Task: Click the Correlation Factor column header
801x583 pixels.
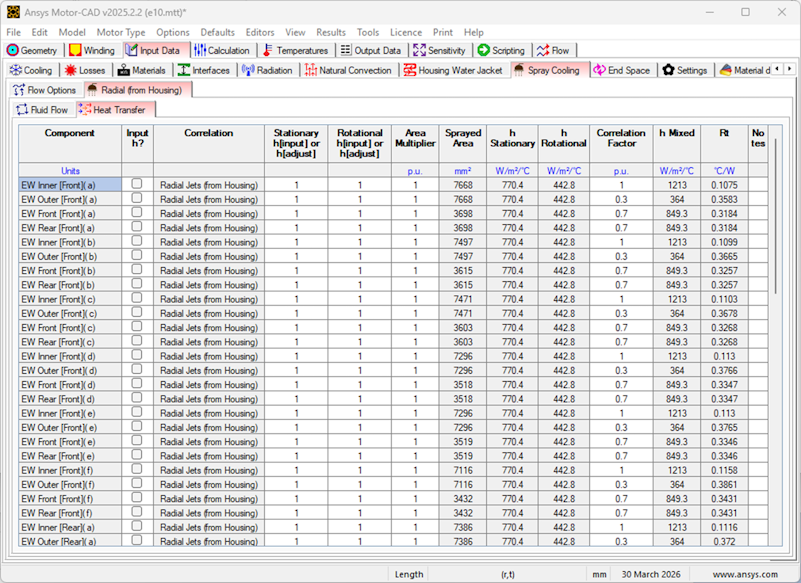Action: point(621,144)
